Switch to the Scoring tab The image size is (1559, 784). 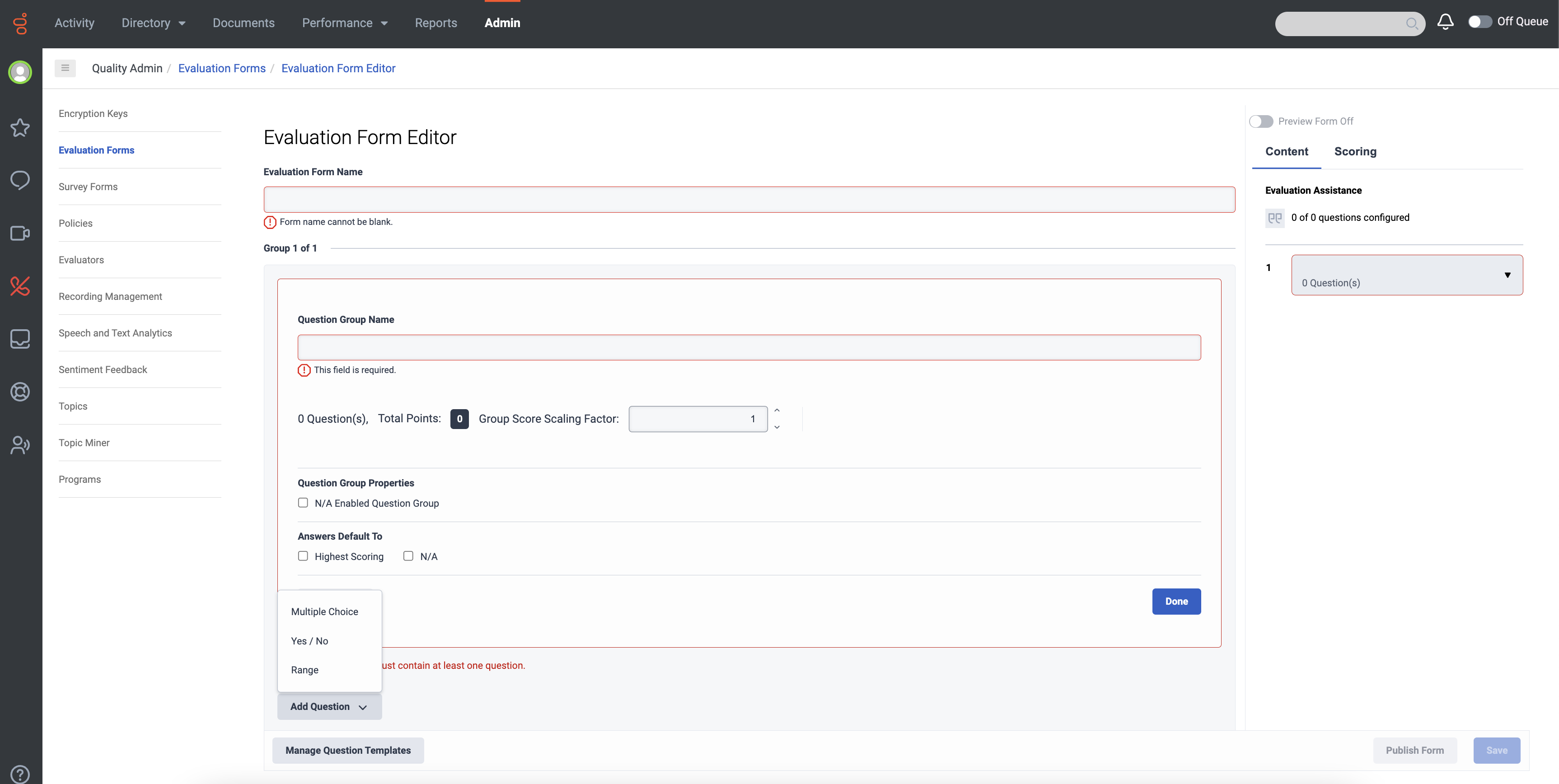pos(1355,151)
